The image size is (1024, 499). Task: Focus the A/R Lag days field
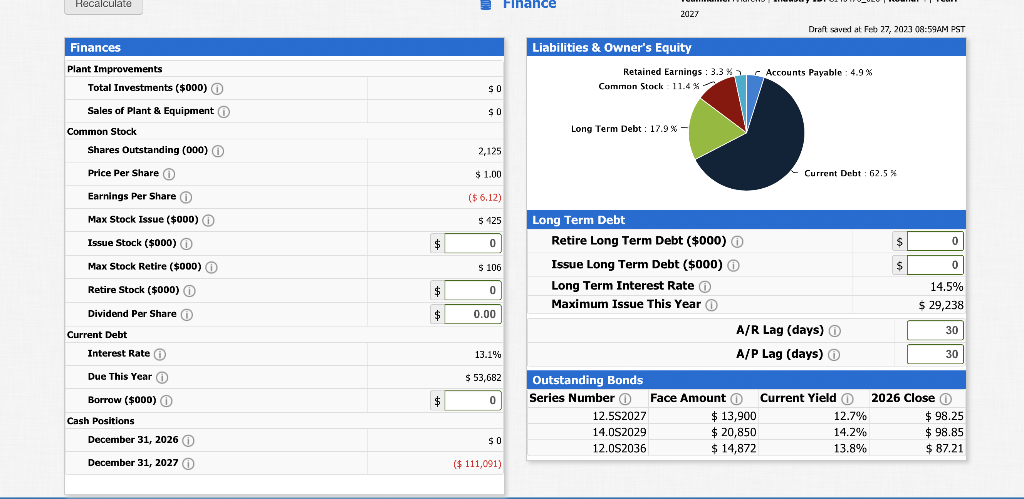pyautogui.click(x=935, y=330)
